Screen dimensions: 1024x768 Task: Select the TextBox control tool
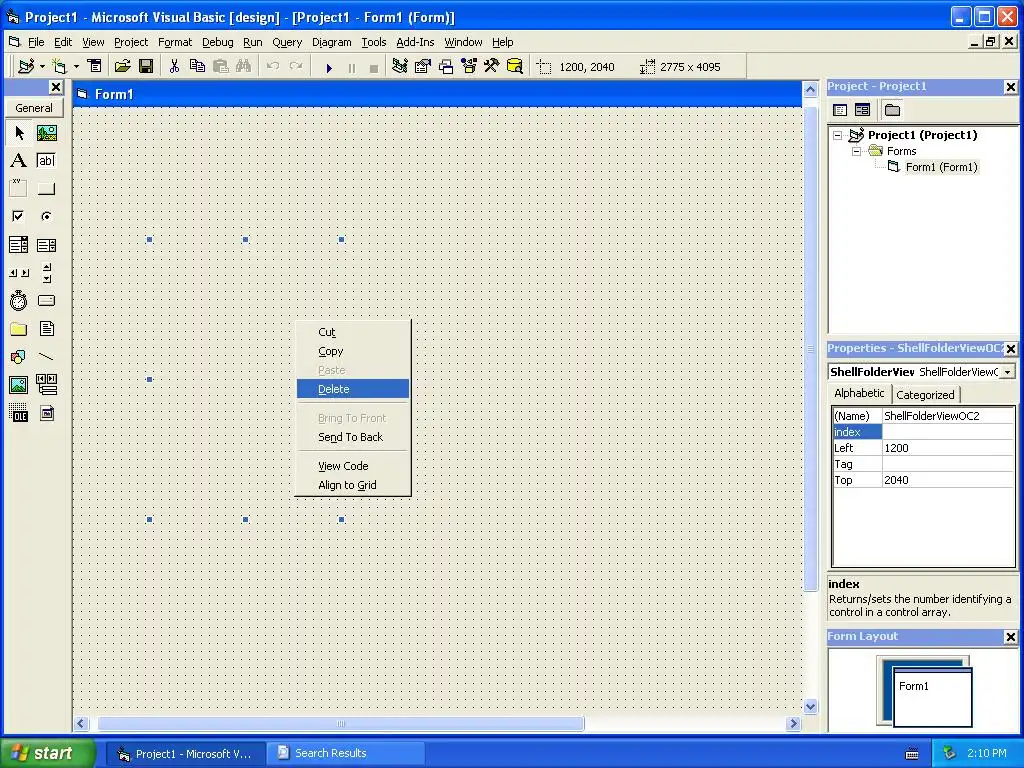[x=46, y=161]
